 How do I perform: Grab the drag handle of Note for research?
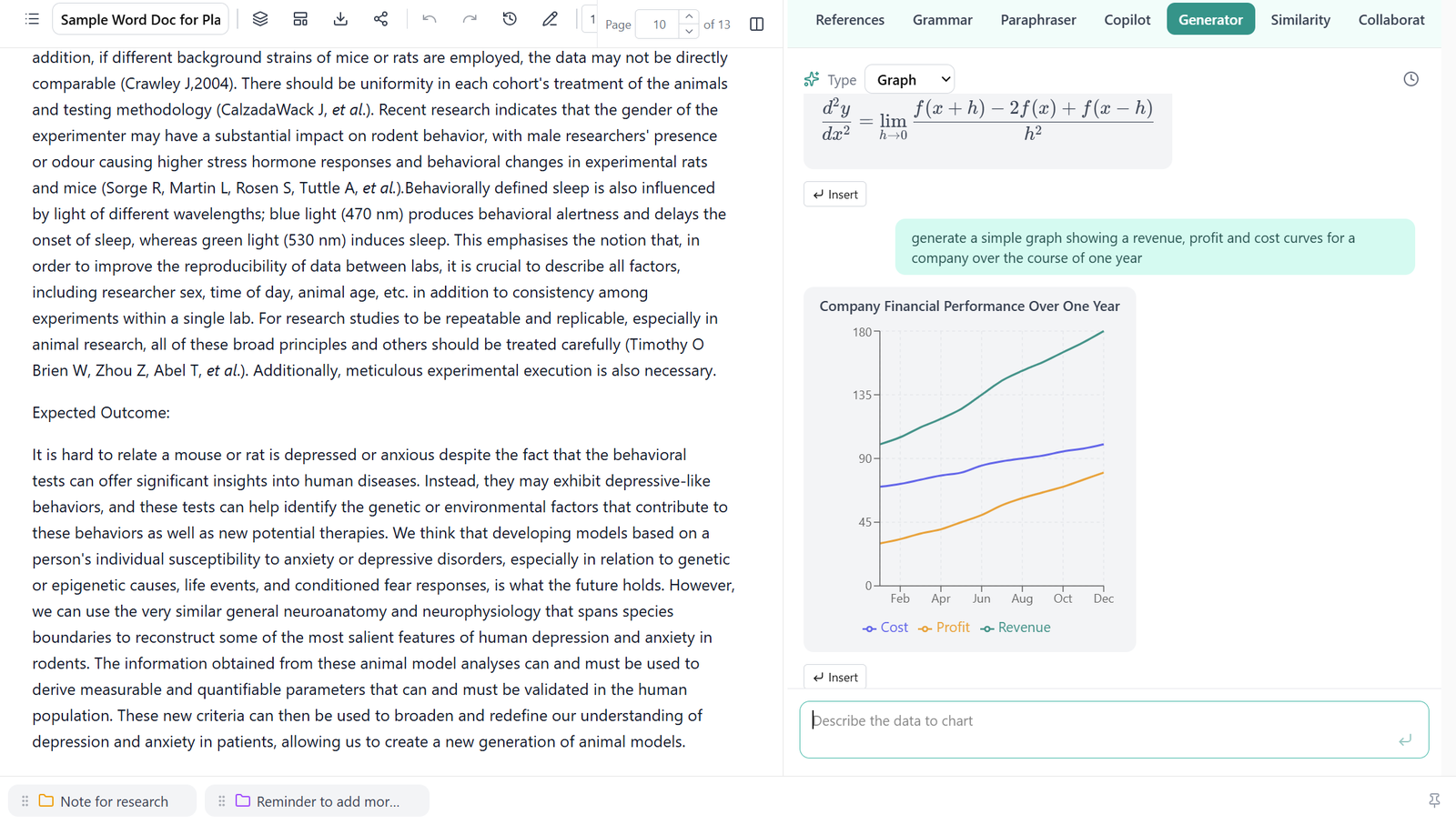pyautogui.click(x=25, y=801)
